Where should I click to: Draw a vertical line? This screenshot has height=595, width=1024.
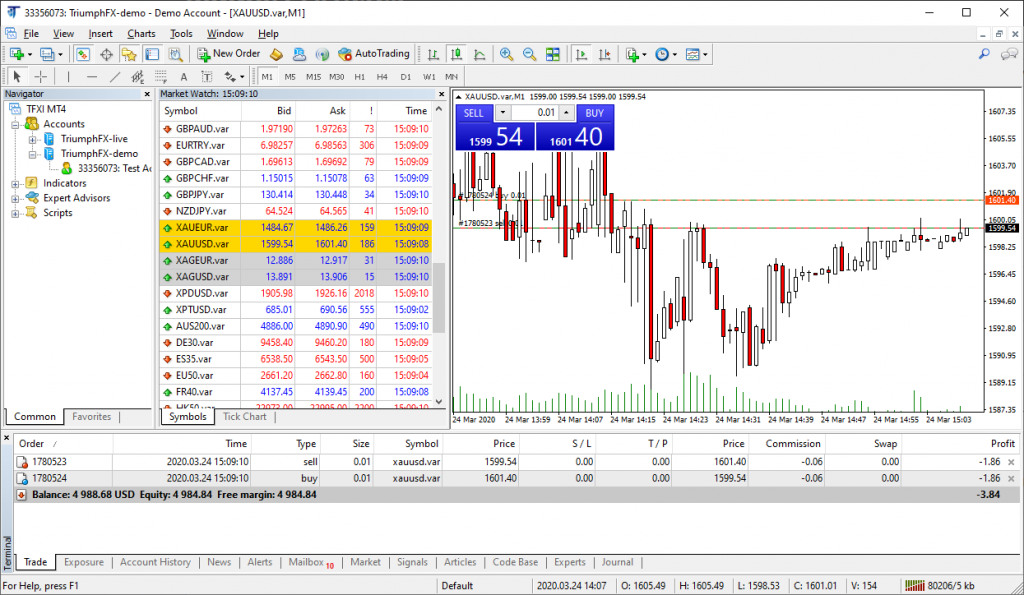click(x=68, y=76)
